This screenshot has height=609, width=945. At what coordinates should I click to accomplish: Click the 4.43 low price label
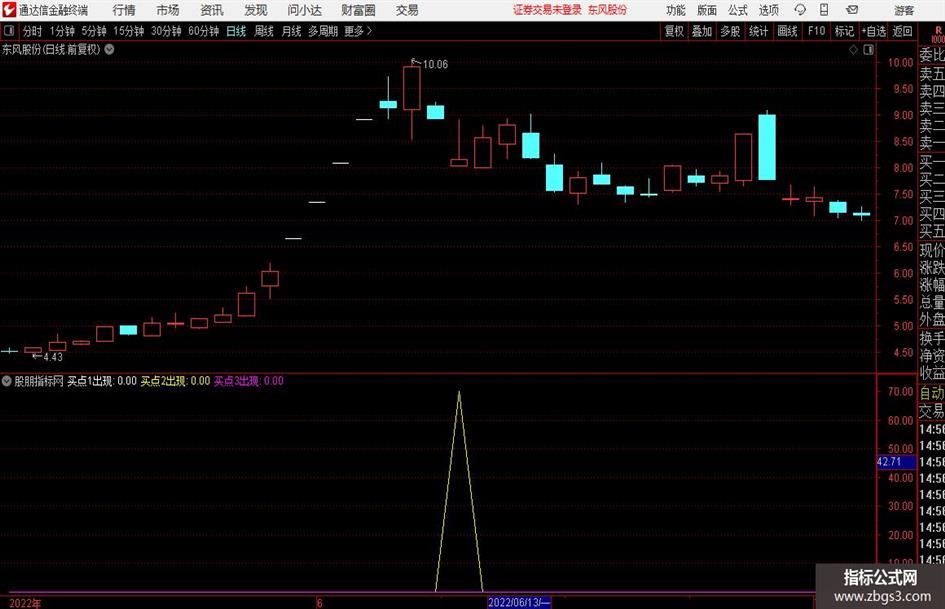click(x=53, y=357)
